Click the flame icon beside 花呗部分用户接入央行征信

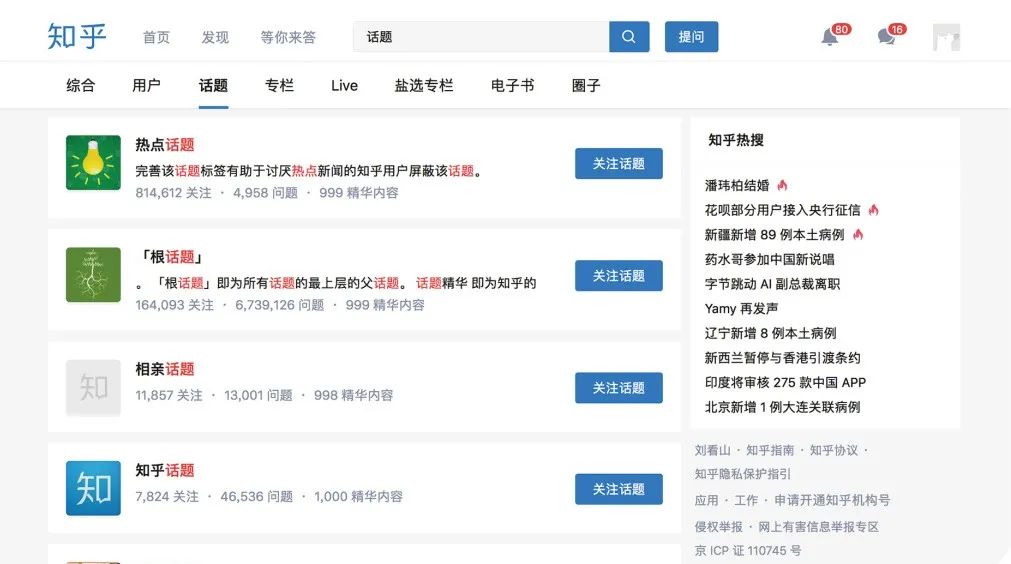click(873, 209)
